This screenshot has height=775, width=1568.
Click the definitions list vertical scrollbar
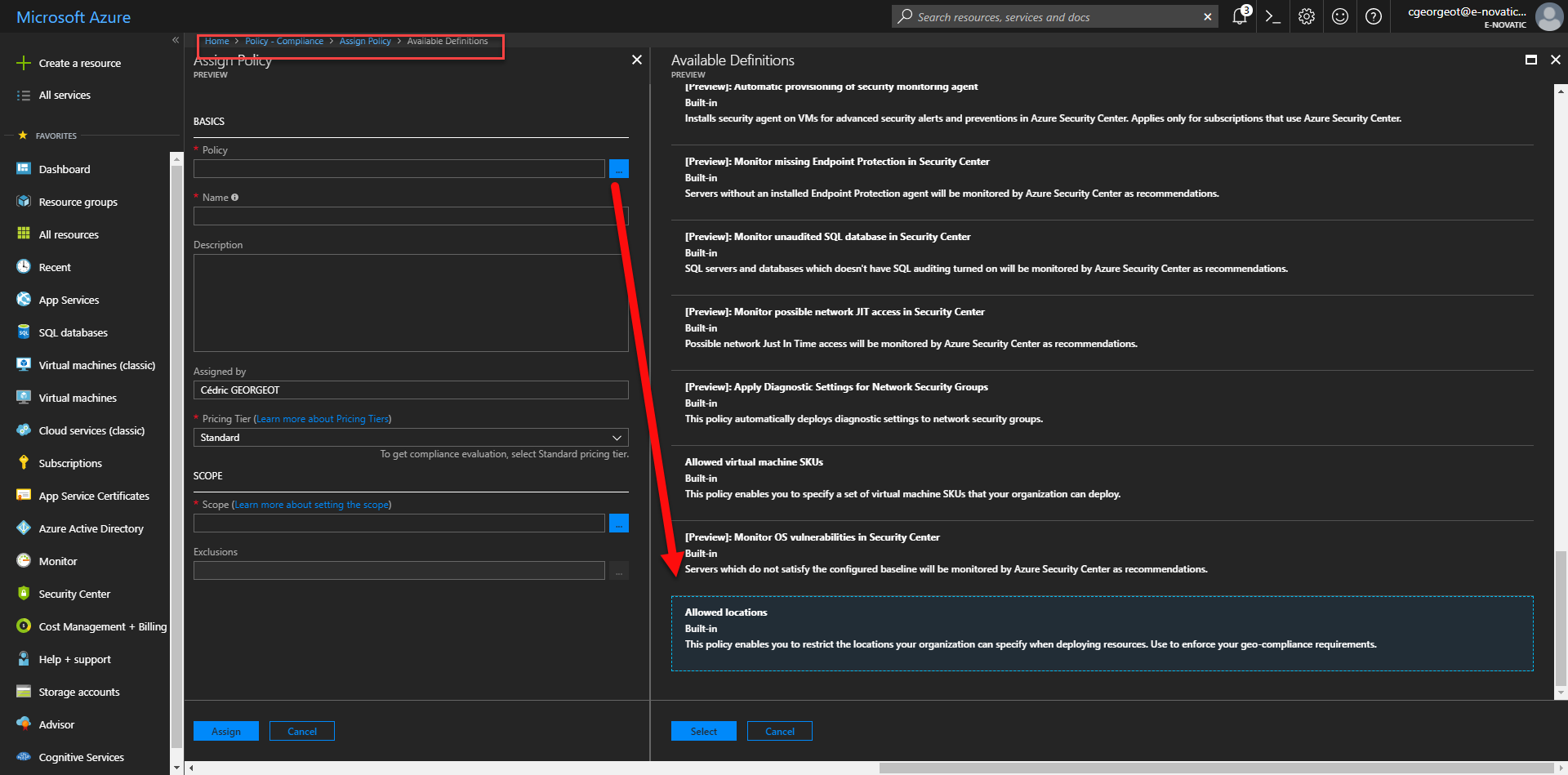(x=1561, y=617)
